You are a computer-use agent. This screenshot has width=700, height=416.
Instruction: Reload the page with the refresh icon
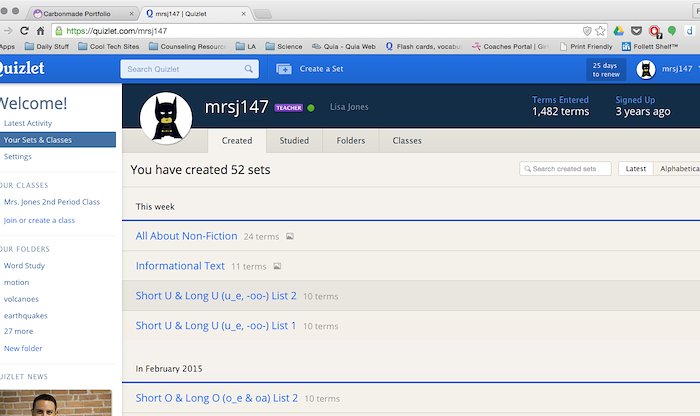tap(24, 31)
